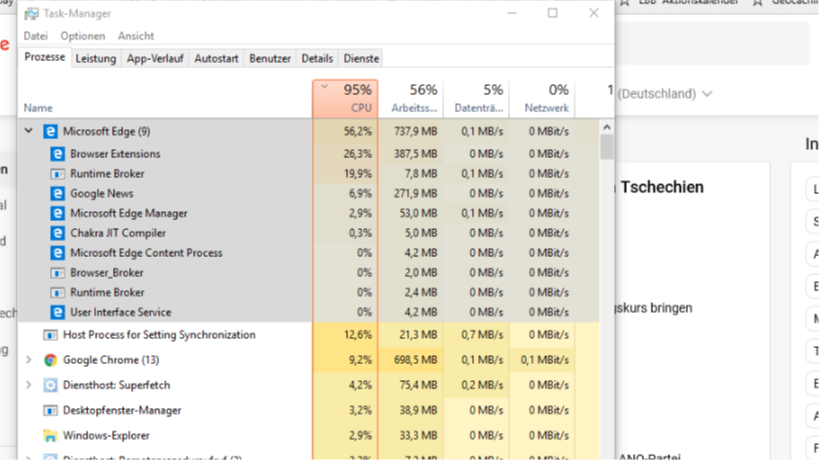Click the Google News Edge icon
This screenshot has height=460, width=819.
click(57, 193)
